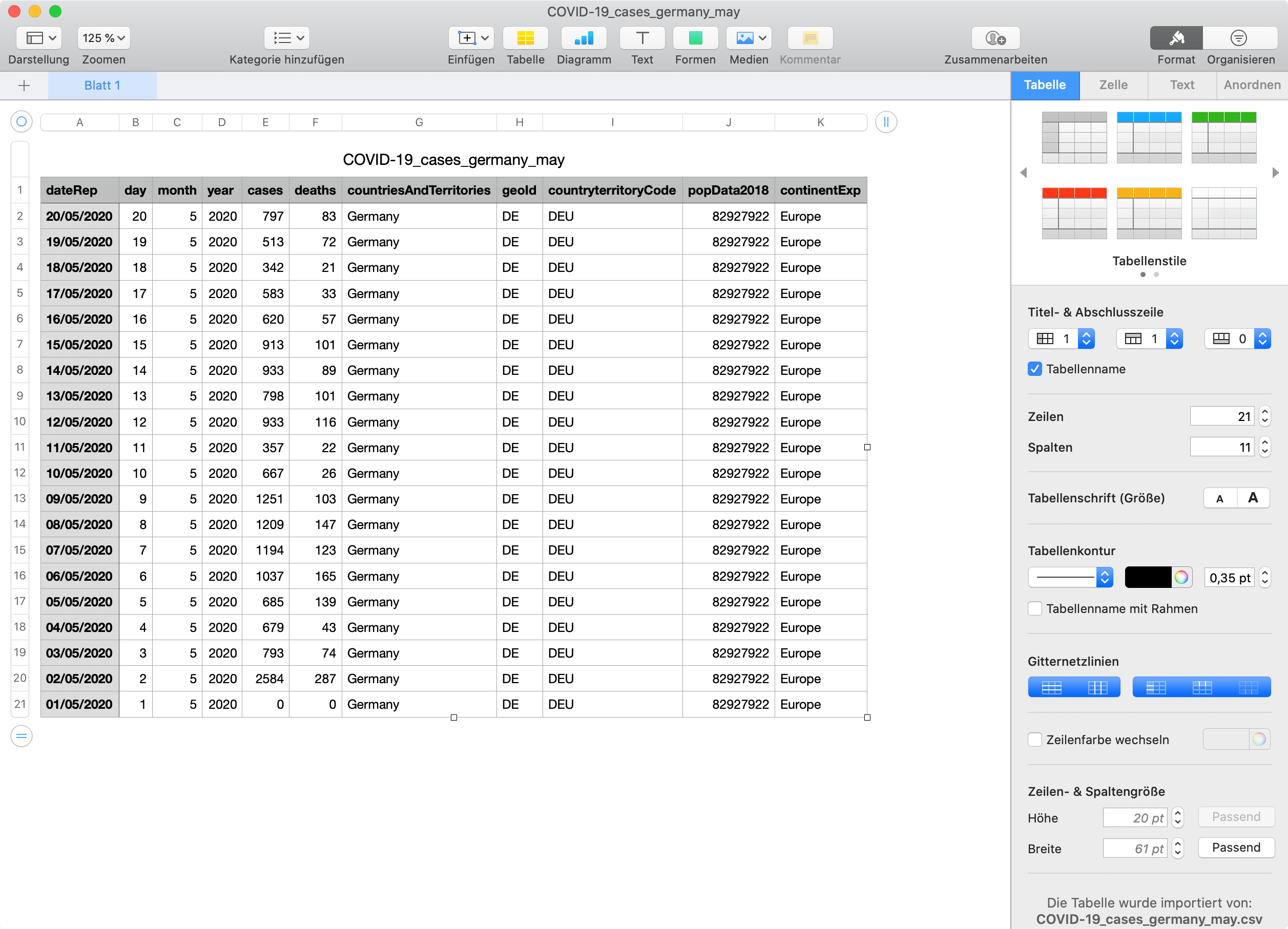Enable Tabellenname mit Rahmen checkbox

coord(1035,609)
